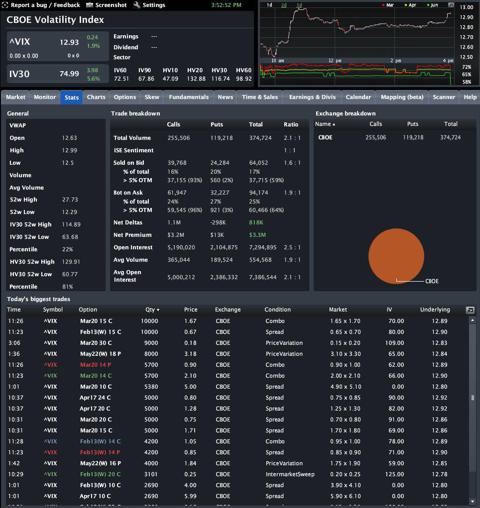The width and height of the screenshot is (480, 508).
Task: Sort trades by Time column header
Action: click(14, 310)
